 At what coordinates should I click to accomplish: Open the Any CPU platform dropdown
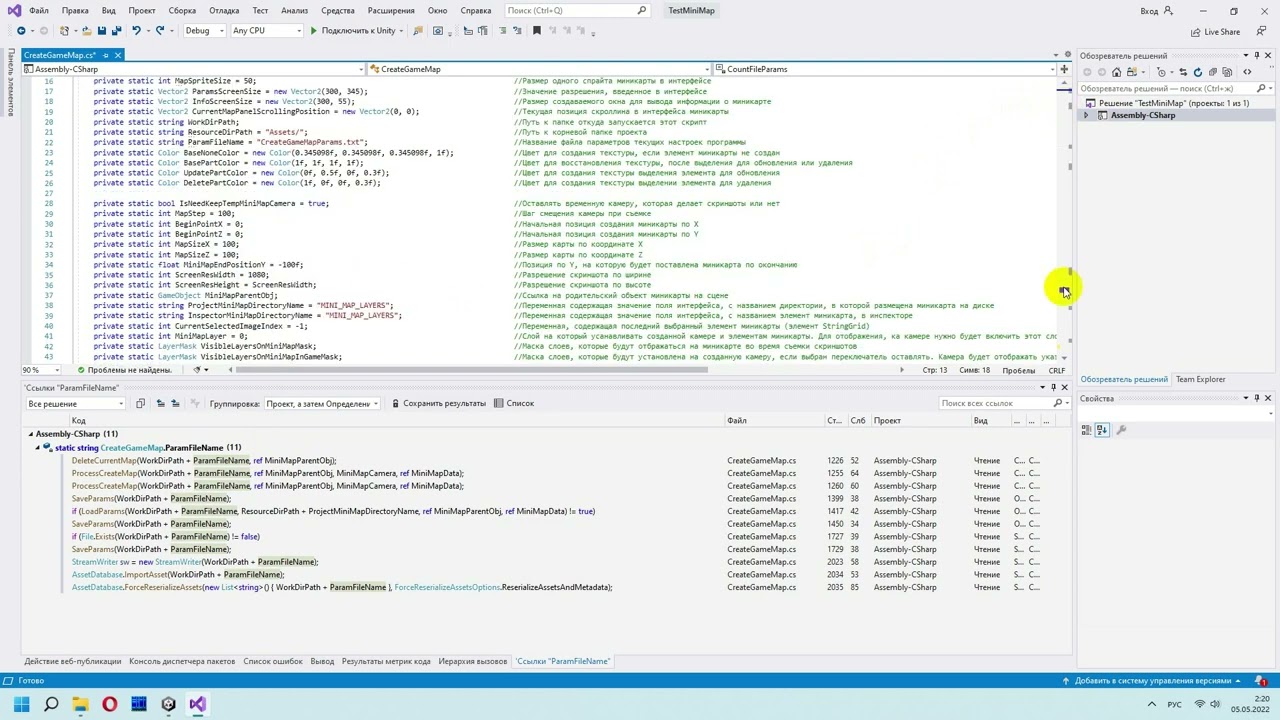click(x=266, y=31)
